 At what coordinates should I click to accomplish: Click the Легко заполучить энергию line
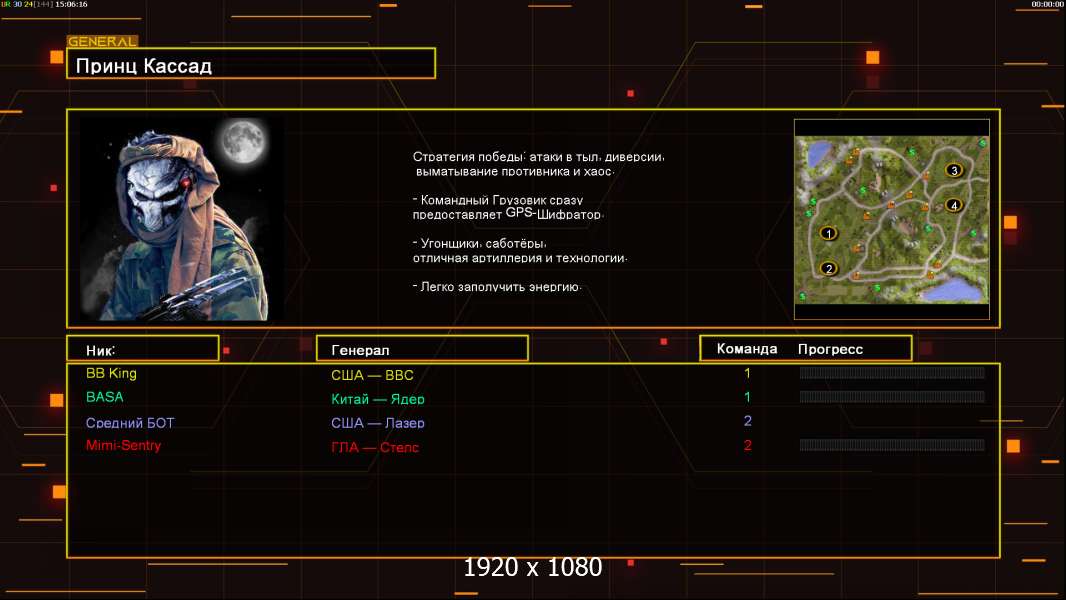point(497,287)
